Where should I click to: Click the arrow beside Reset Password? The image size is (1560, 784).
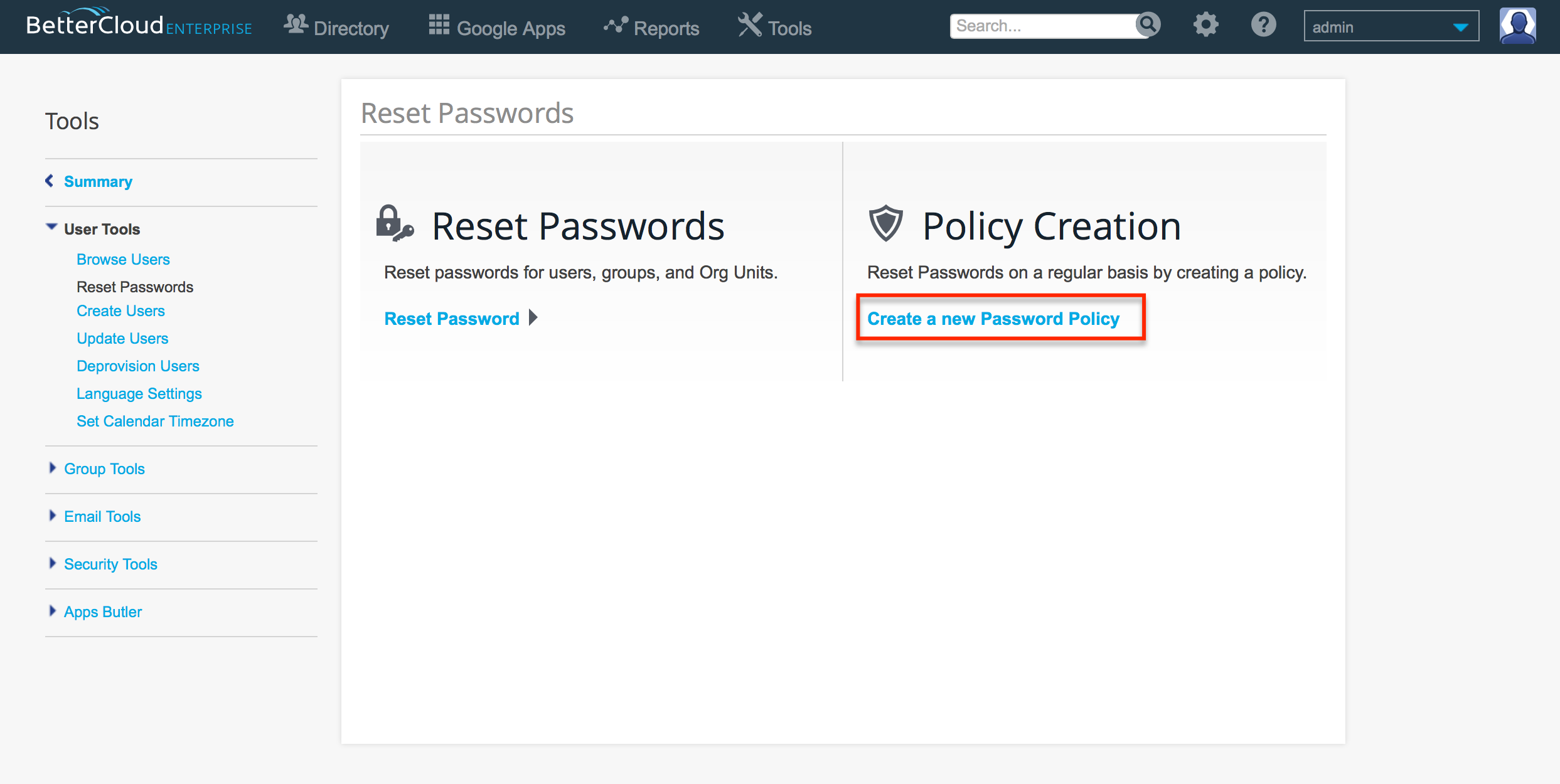click(x=533, y=317)
